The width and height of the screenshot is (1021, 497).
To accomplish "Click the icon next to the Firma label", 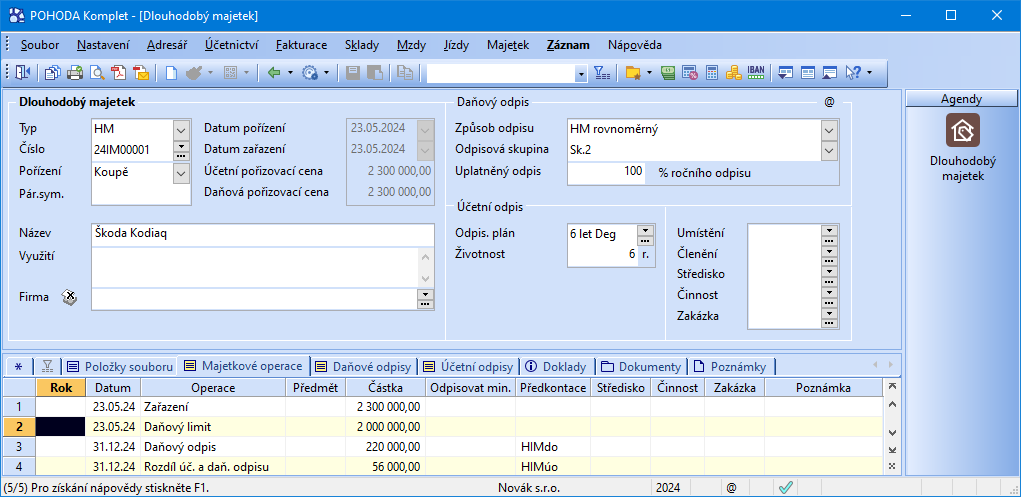I will pyautogui.click(x=70, y=298).
